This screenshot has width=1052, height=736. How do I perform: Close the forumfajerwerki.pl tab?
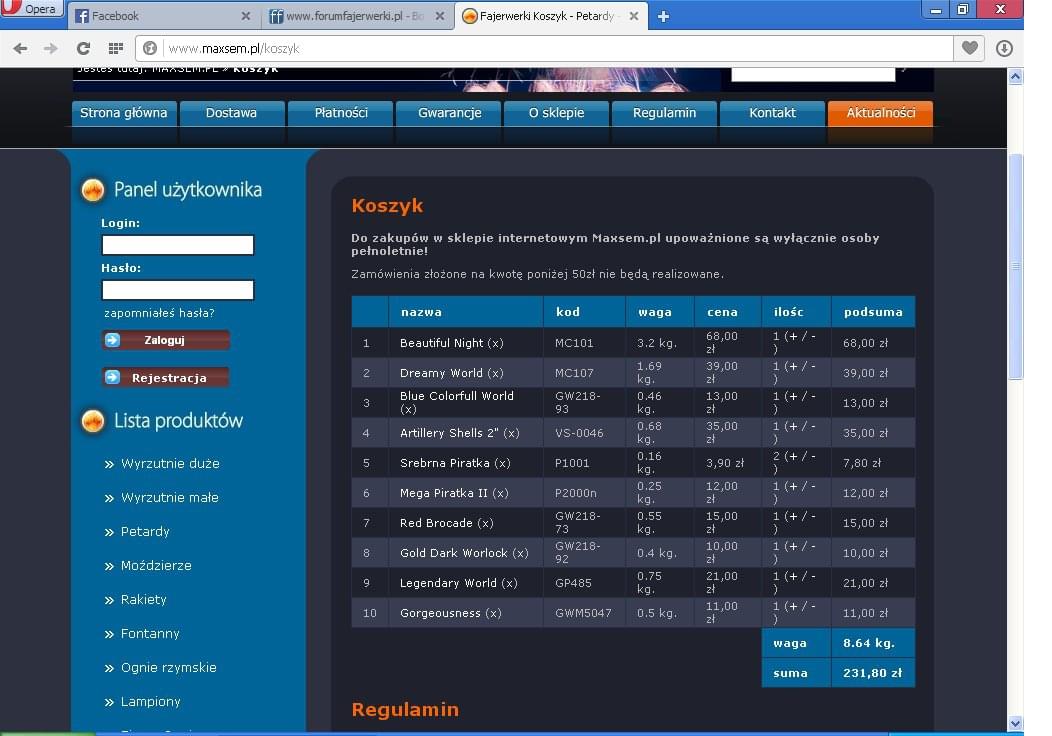coord(439,16)
